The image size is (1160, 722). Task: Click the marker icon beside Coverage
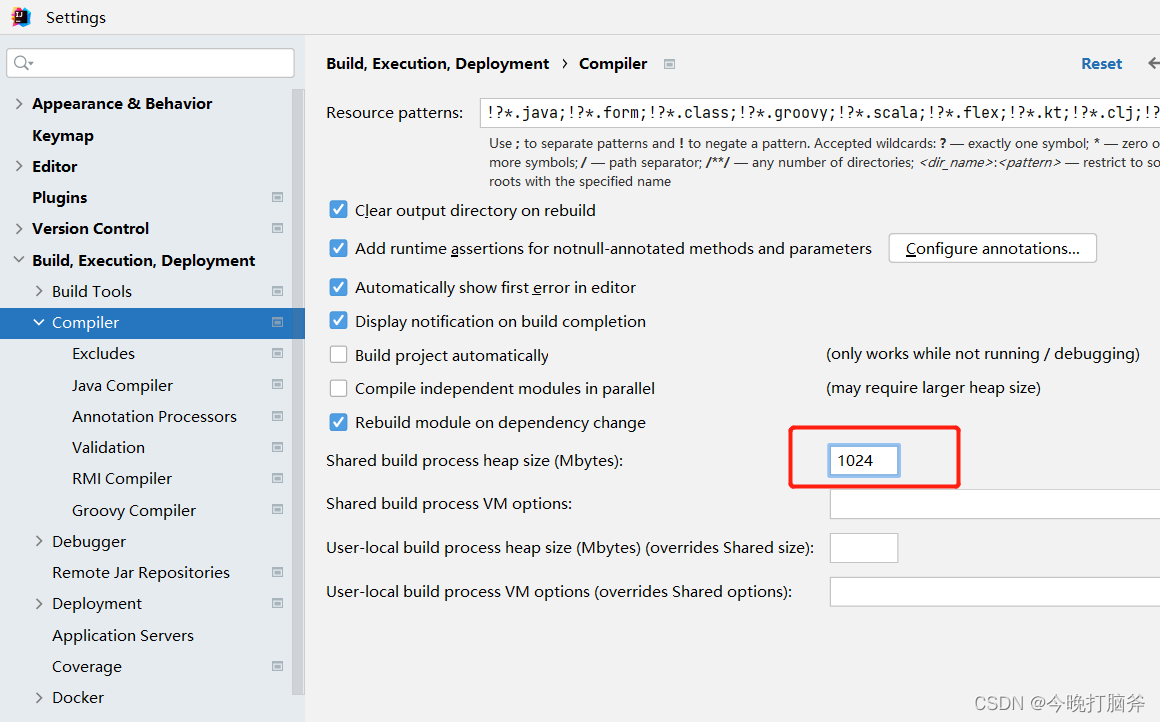pyautogui.click(x=277, y=666)
